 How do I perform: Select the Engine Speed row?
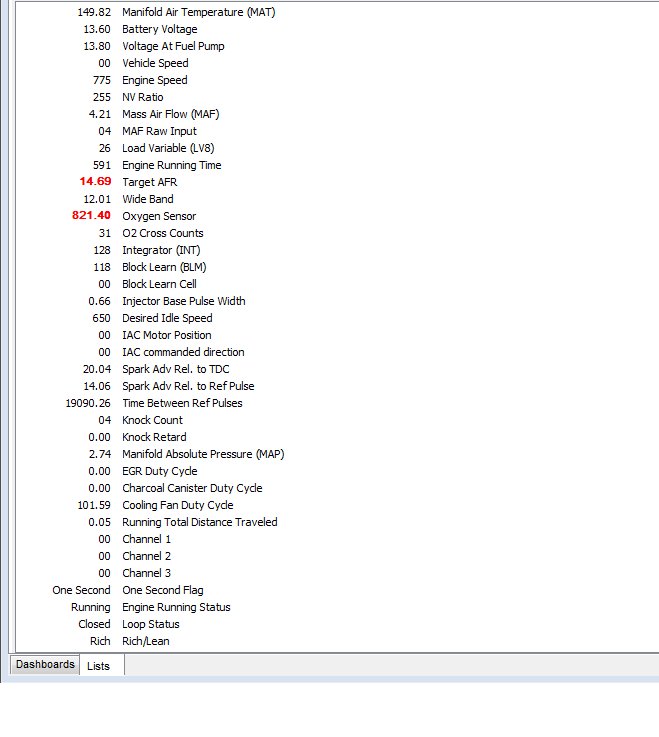tap(154, 80)
